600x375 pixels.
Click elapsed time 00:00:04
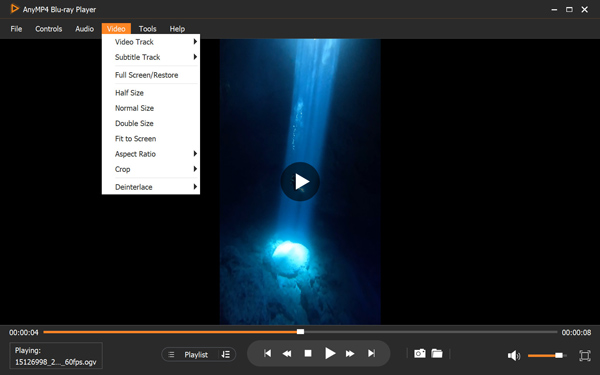point(24,333)
